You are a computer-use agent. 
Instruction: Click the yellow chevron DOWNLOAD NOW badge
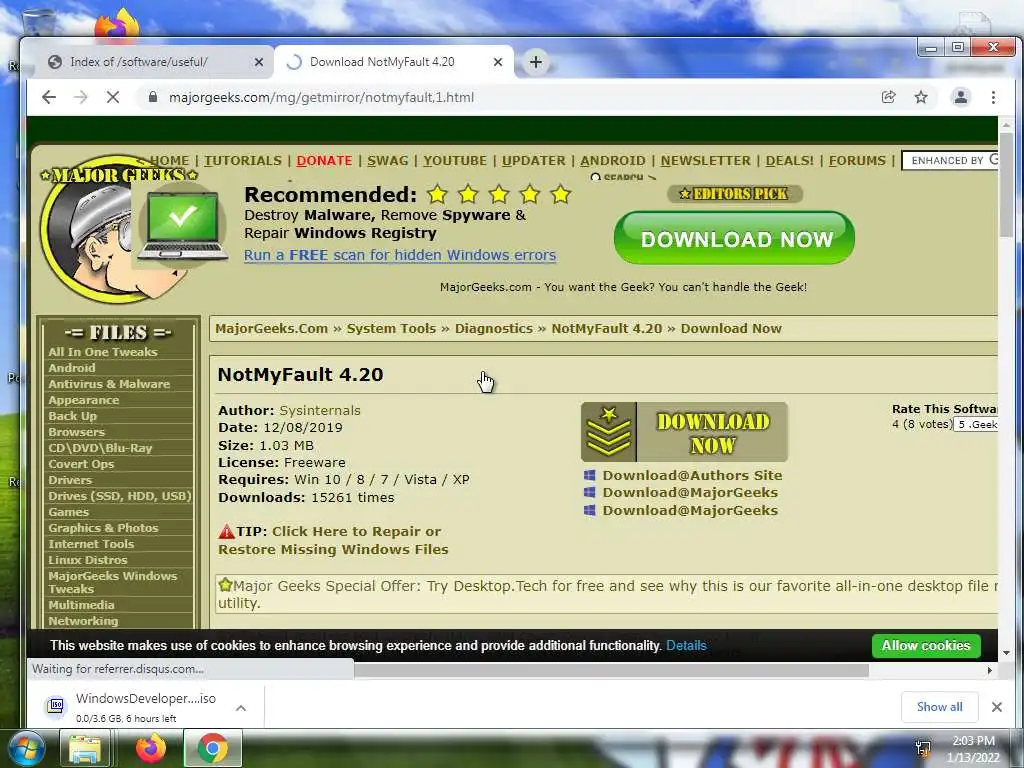coord(684,432)
